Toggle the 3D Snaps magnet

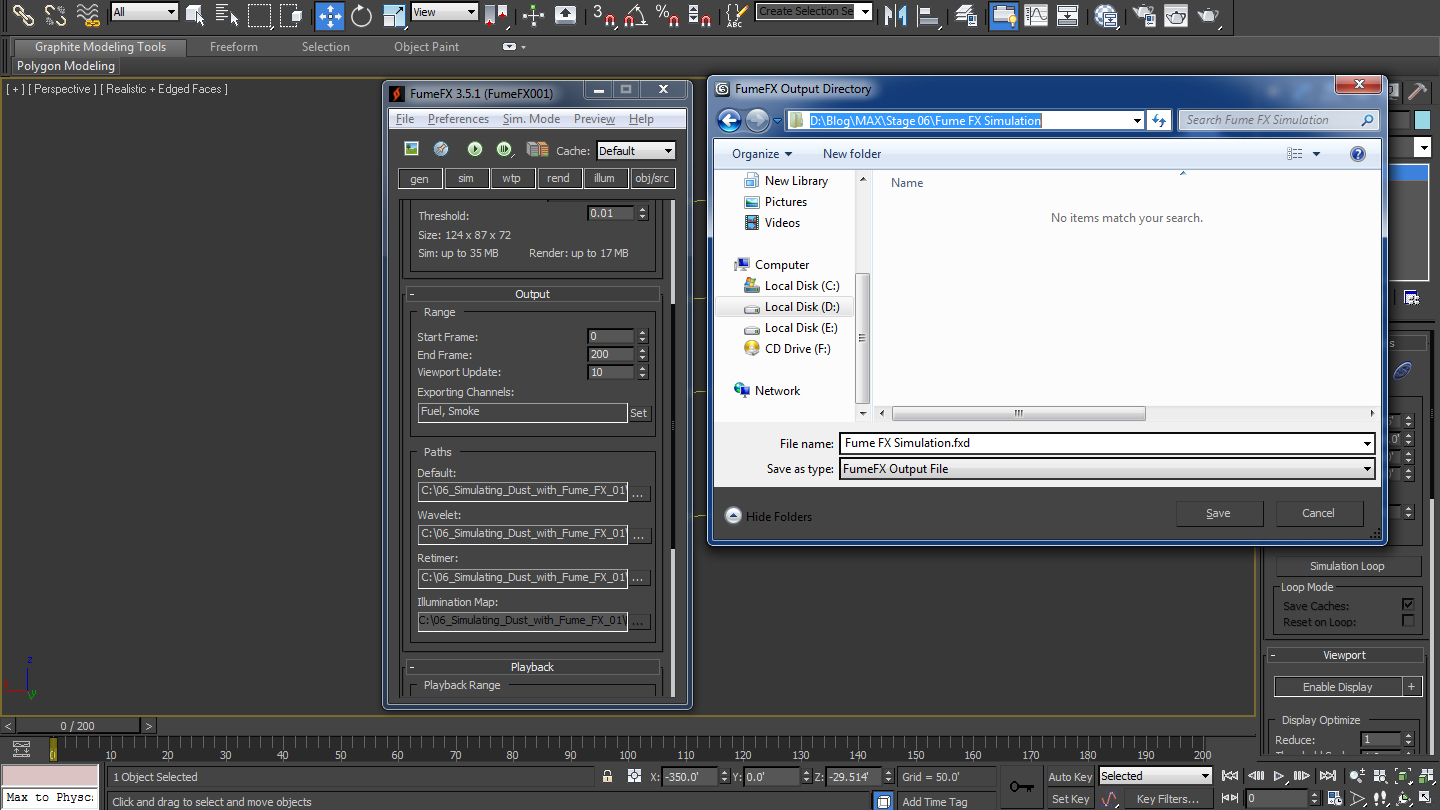point(604,15)
